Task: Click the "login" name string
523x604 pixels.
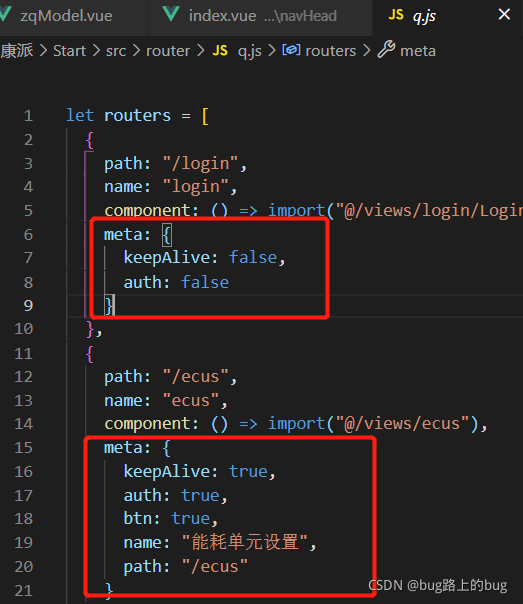Action: click(x=195, y=187)
